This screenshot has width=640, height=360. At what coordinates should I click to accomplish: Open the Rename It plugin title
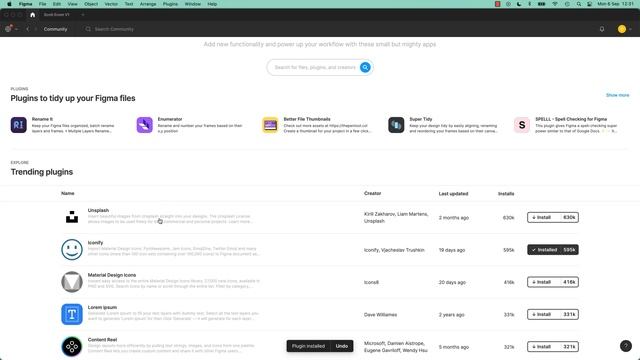(42, 119)
